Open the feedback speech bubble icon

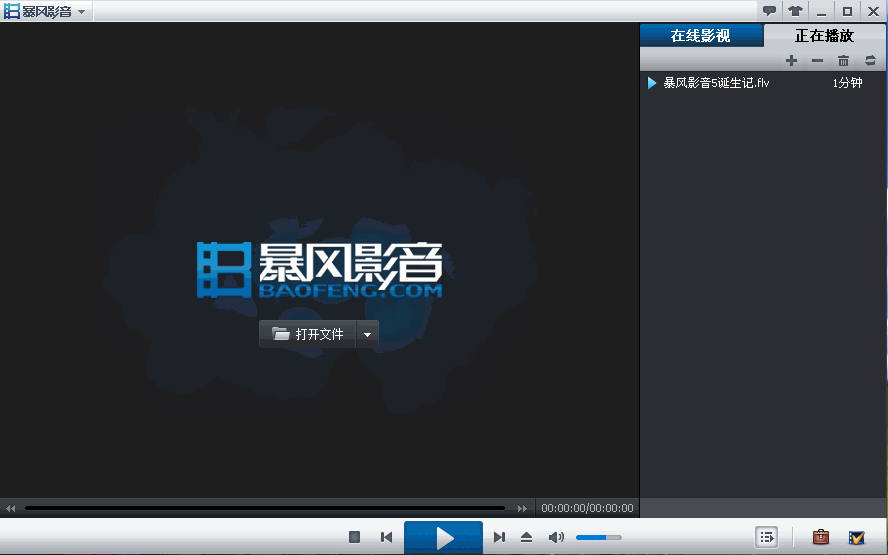tap(769, 11)
